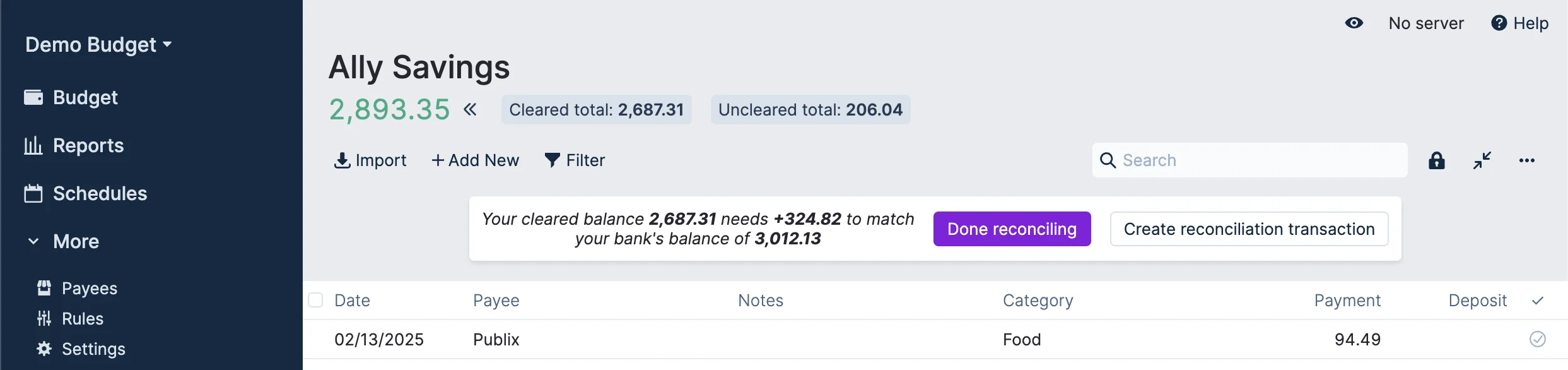Toggle privacy mode with the eye icon

[x=1354, y=23]
